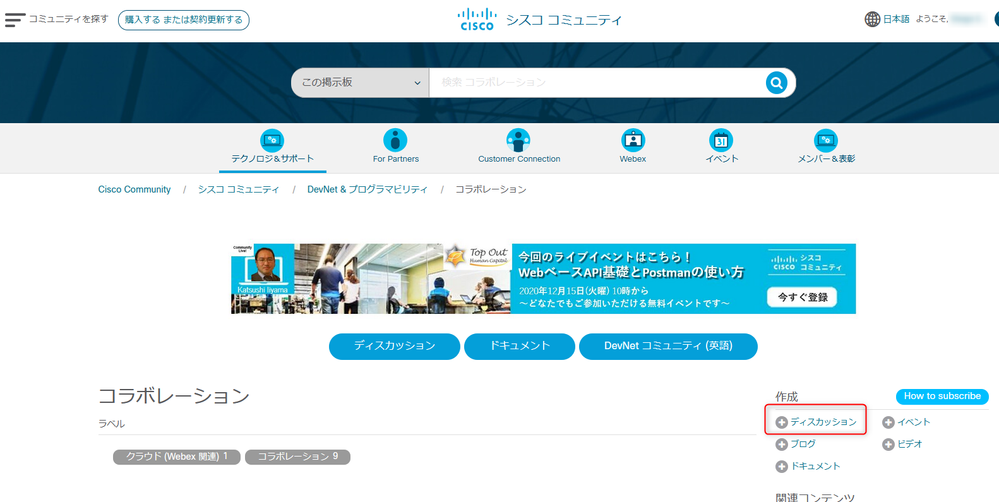Click the blue ドキュメント button
Image resolution: width=999 pixels, height=502 pixels.
pyautogui.click(x=520, y=346)
